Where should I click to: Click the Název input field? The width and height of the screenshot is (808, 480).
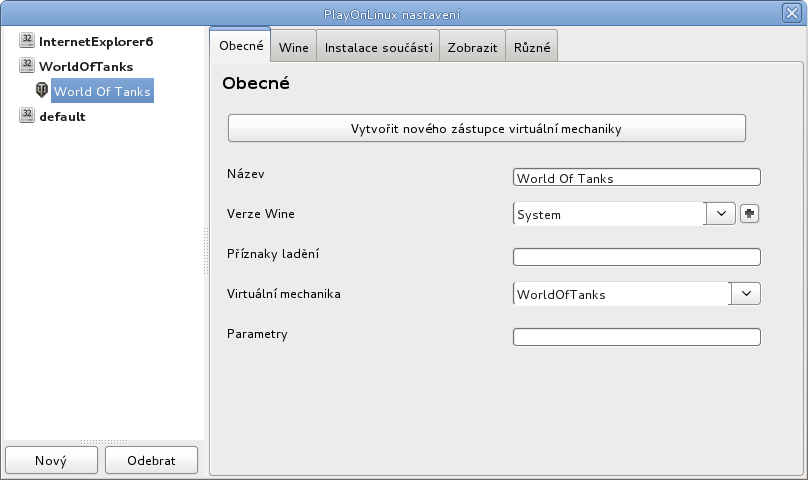tap(636, 177)
